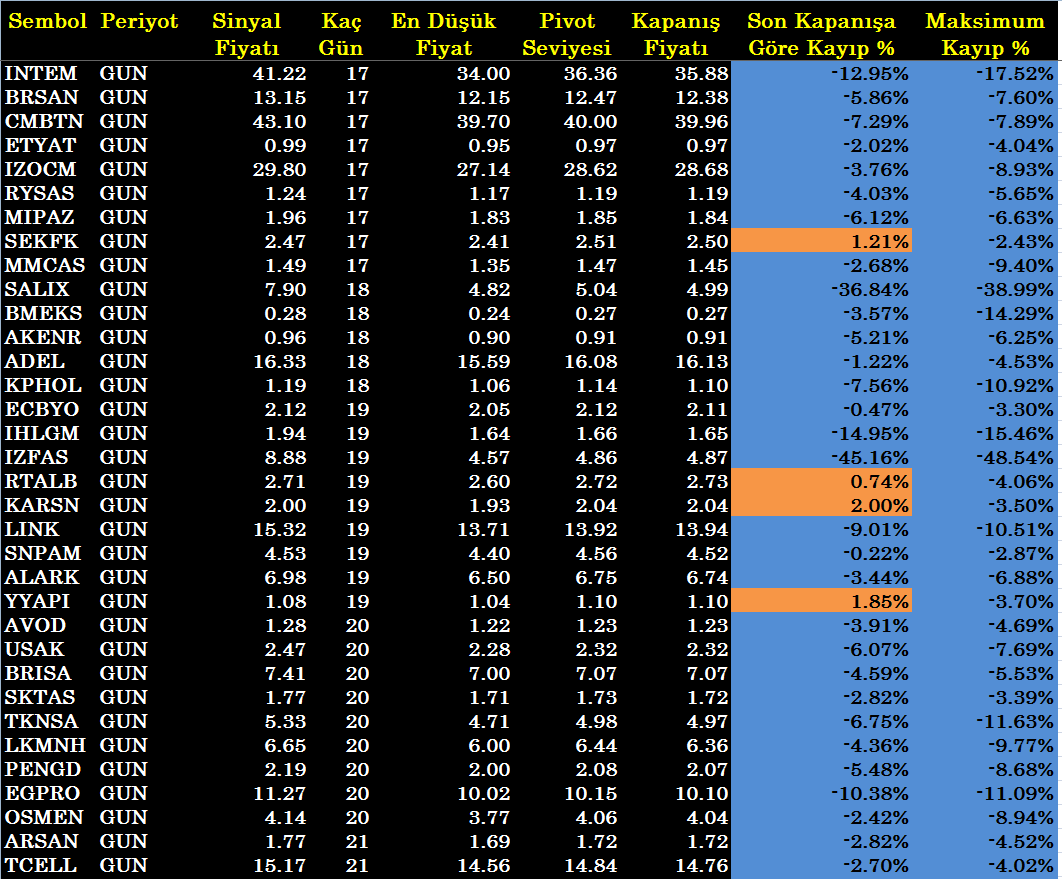This screenshot has height=879, width=1062.
Task: Select the KPHOL symbol cell
Action: [43, 385]
